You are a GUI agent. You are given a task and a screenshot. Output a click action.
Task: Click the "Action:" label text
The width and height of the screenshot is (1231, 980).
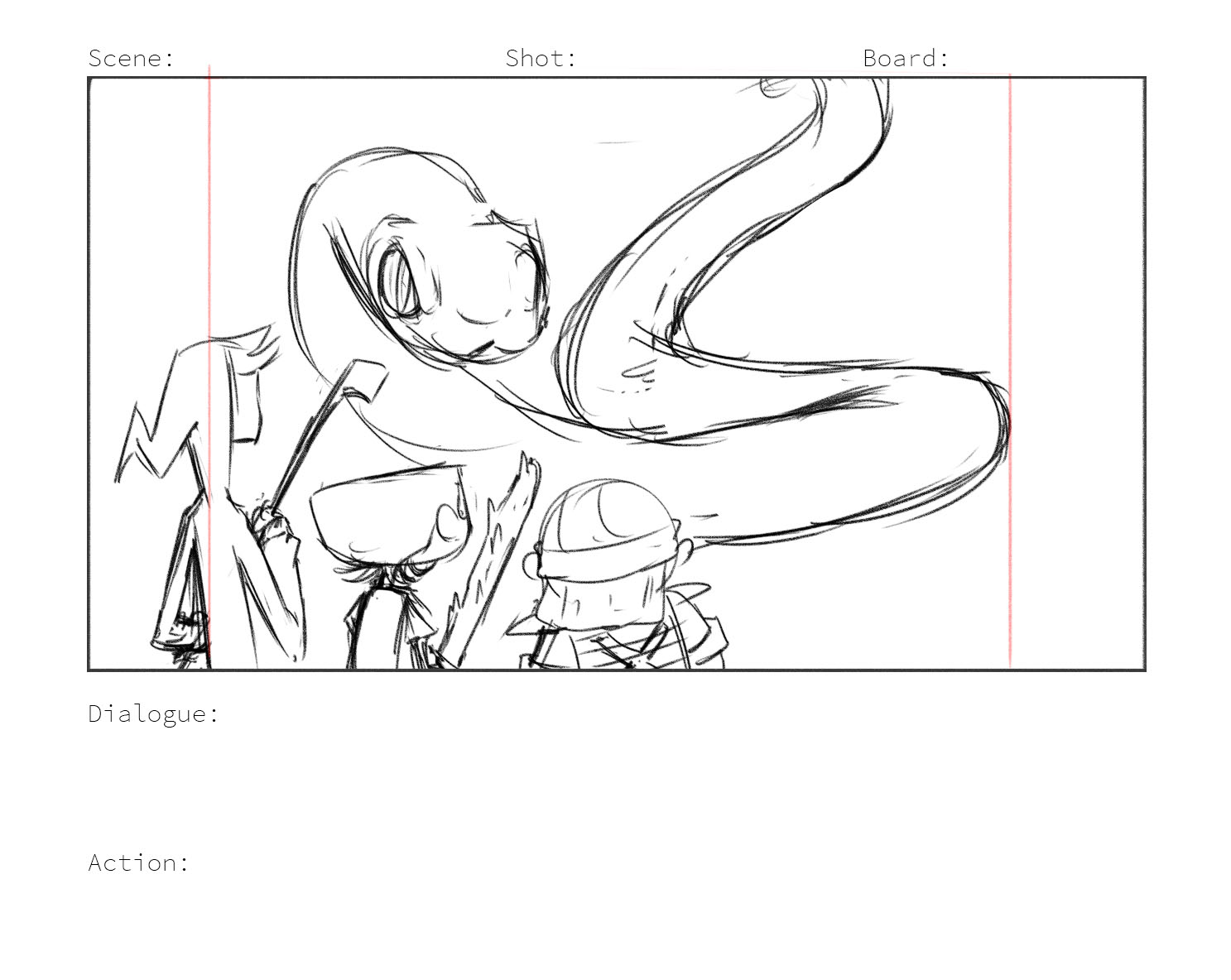click(x=139, y=862)
